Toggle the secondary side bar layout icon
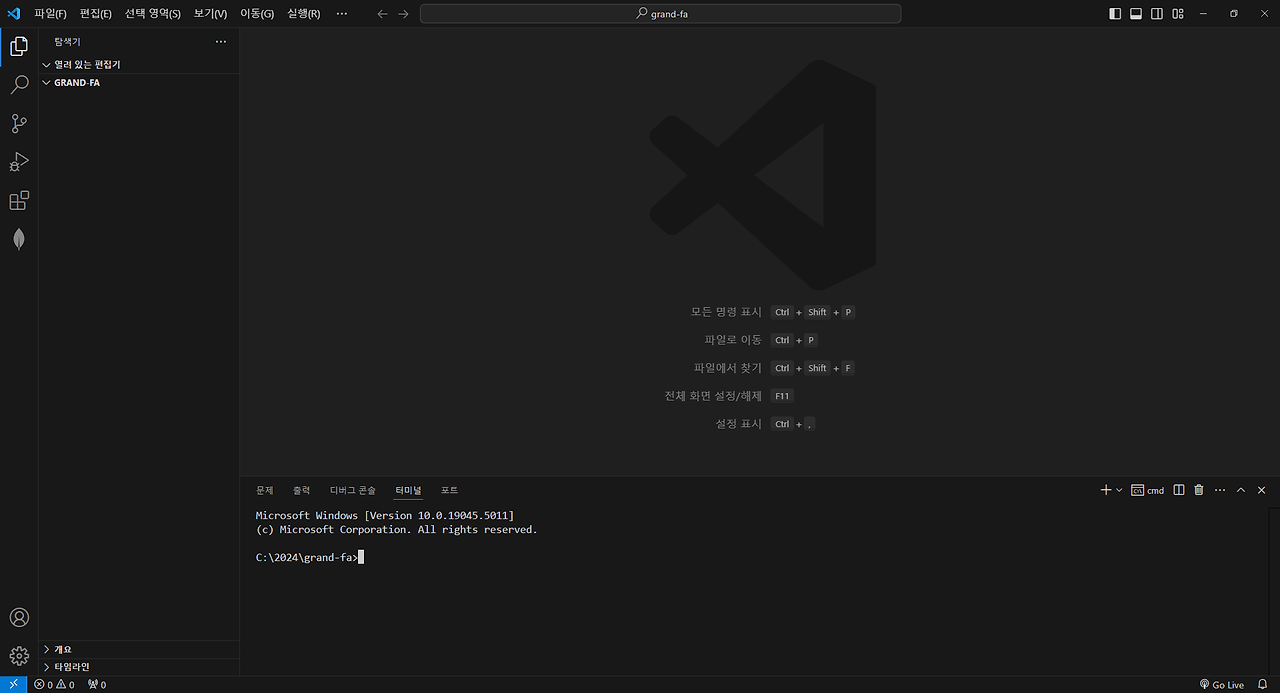The image size is (1280, 693). [1157, 14]
